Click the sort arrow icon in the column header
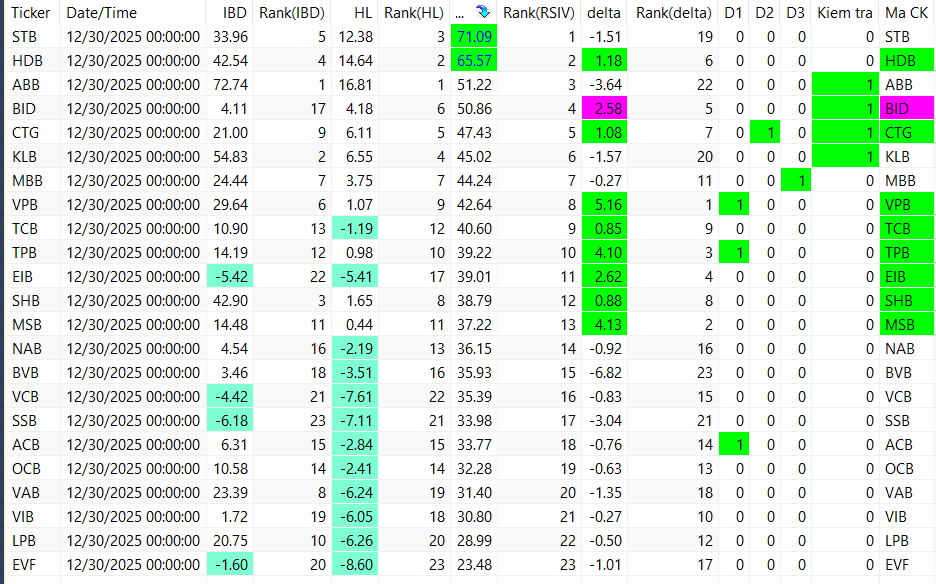936x584 pixels. point(483,12)
